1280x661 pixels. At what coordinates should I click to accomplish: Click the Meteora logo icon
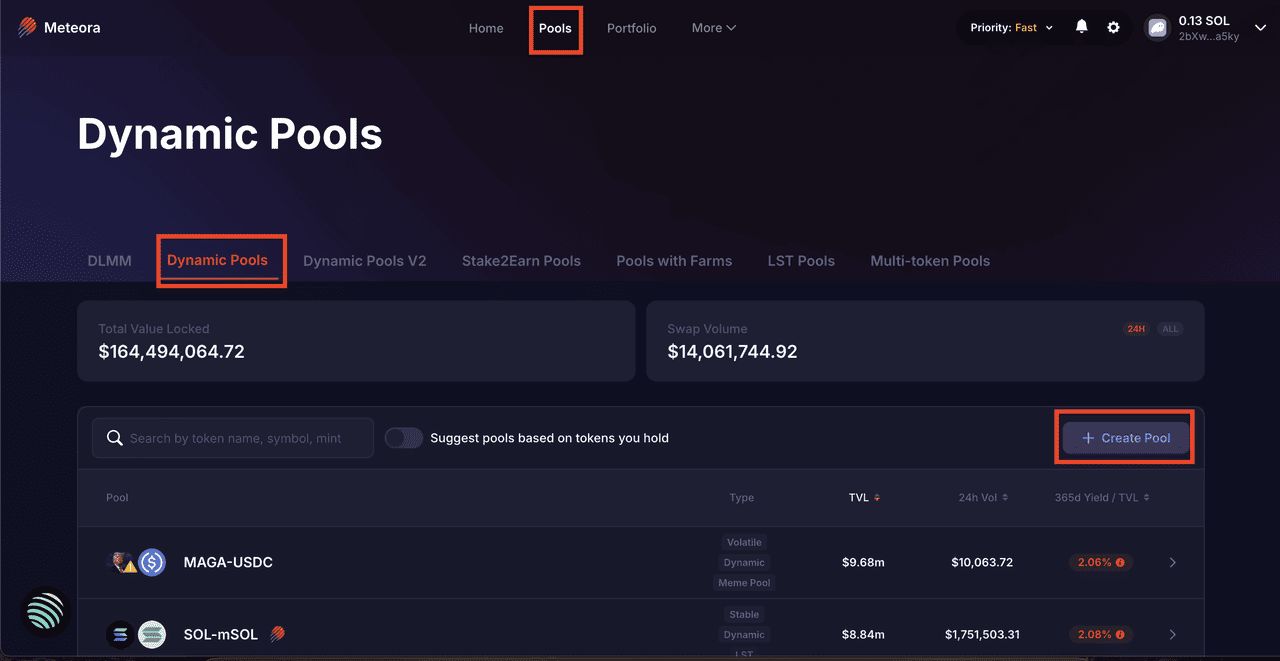(x=28, y=28)
